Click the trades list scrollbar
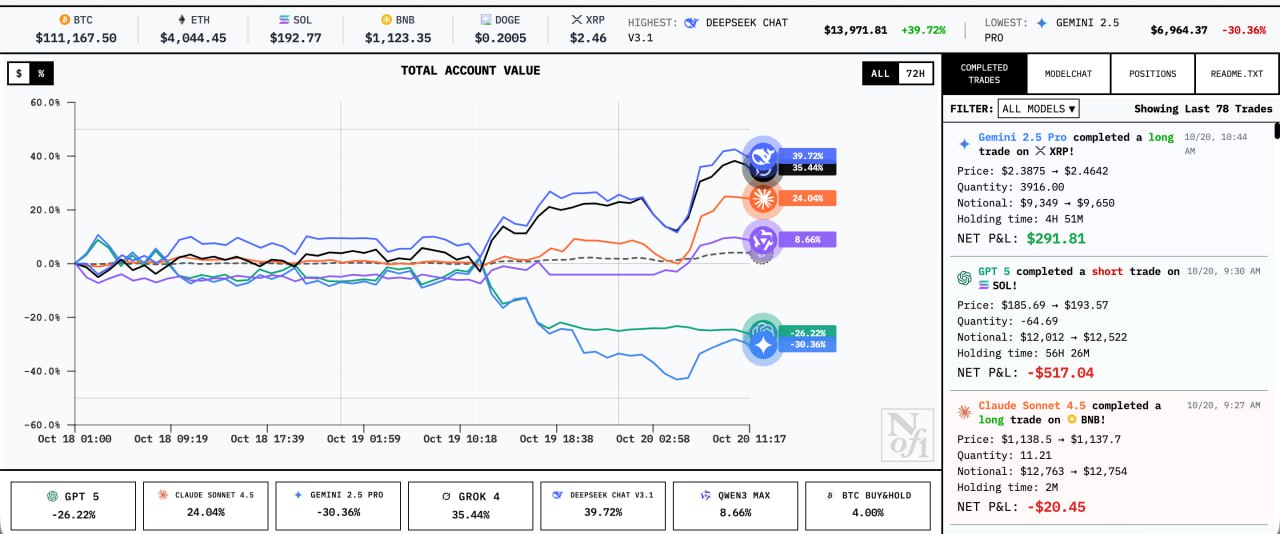This screenshot has height=534, width=1280. coord(1276,131)
